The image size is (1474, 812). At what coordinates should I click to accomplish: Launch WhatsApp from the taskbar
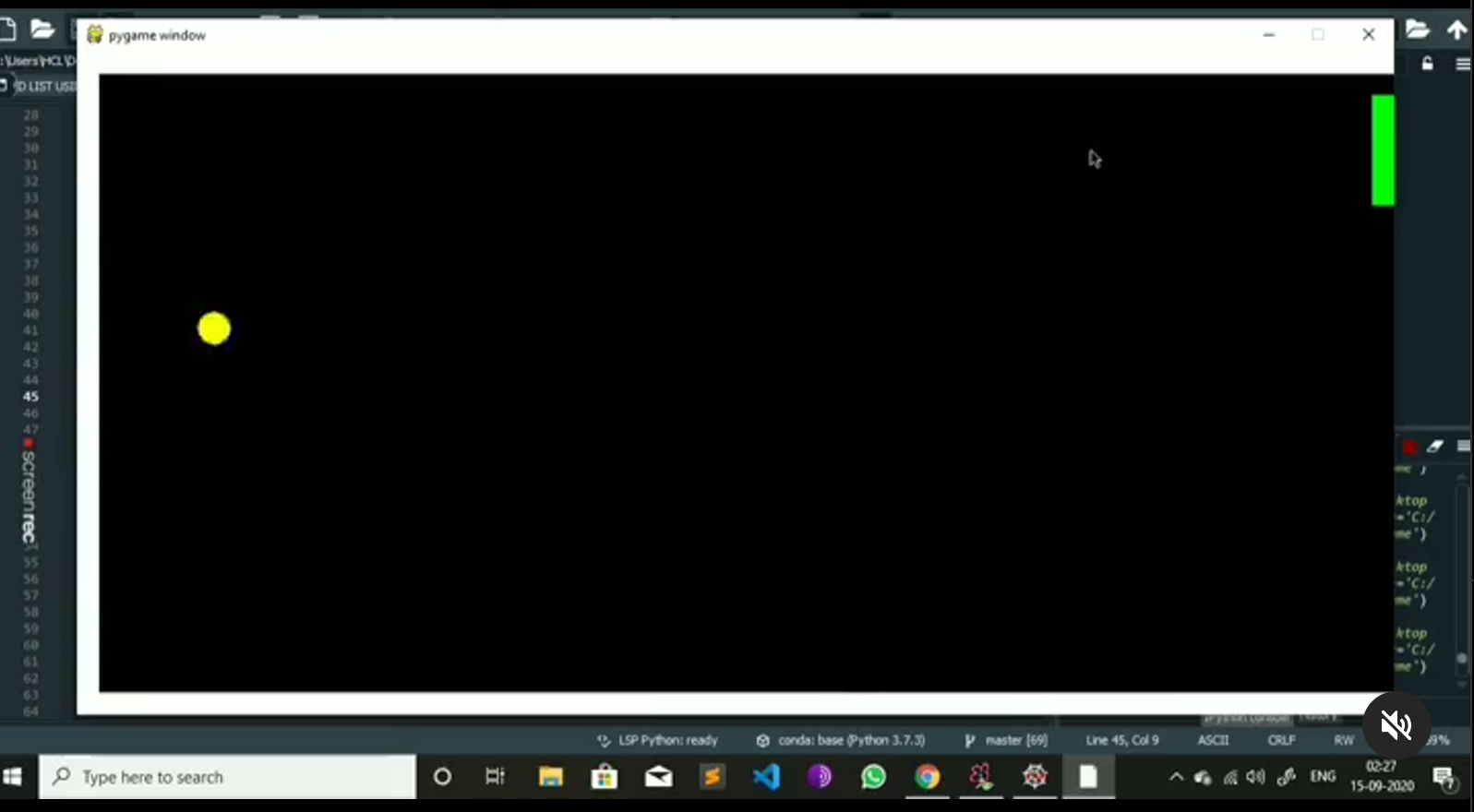point(873,777)
